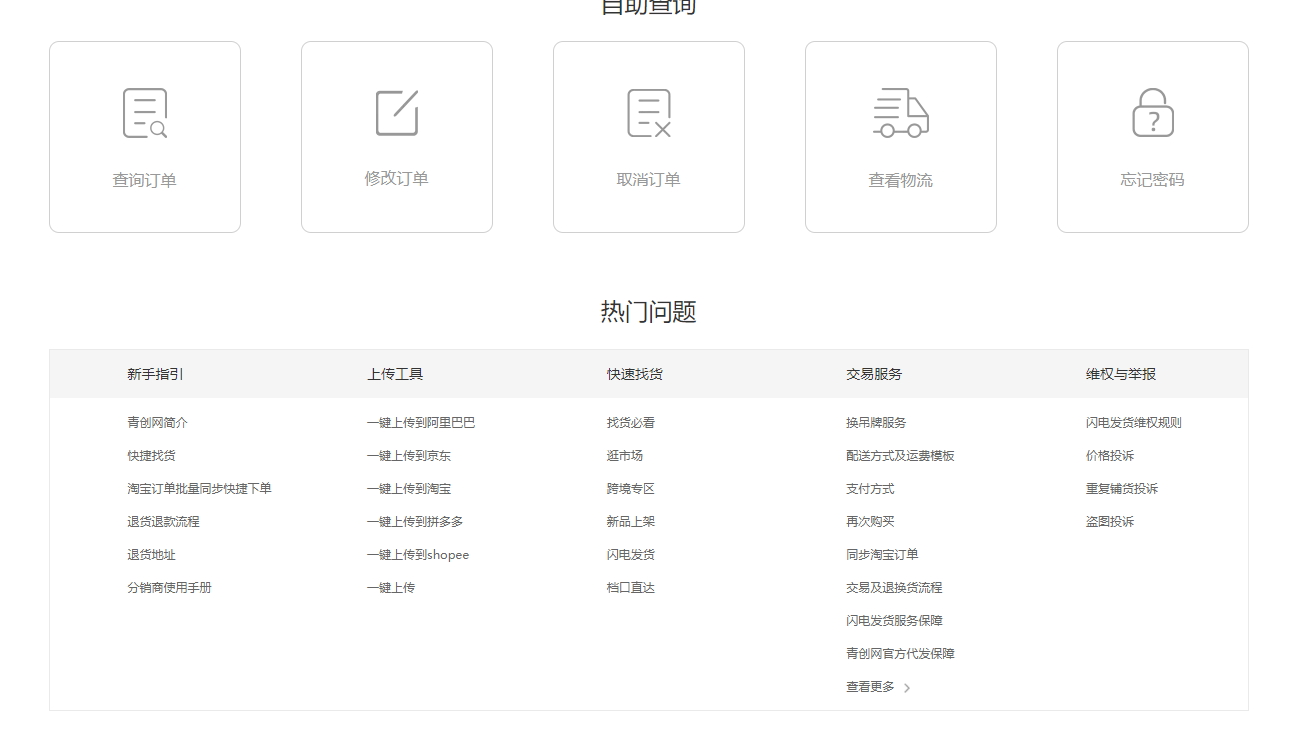The image size is (1297, 738).
Task: Open 交易及退换货流程 link
Action: point(894,588)
